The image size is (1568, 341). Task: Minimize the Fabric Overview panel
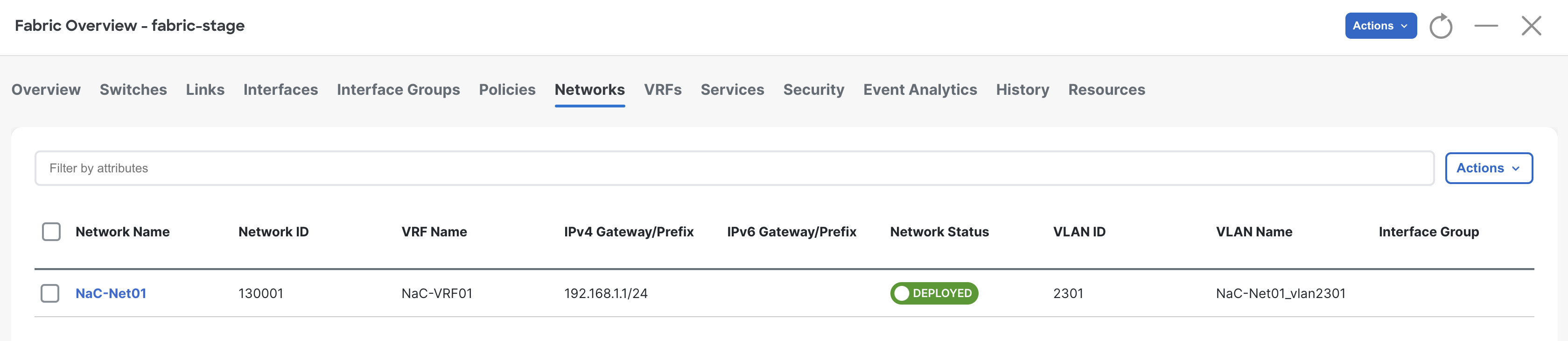(1486, 26)
